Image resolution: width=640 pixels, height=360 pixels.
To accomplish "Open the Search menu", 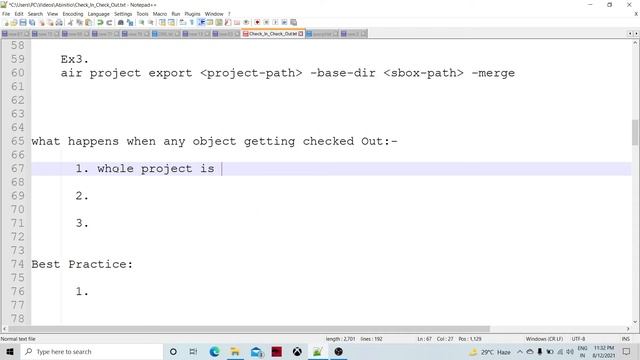I will [35, 14].
